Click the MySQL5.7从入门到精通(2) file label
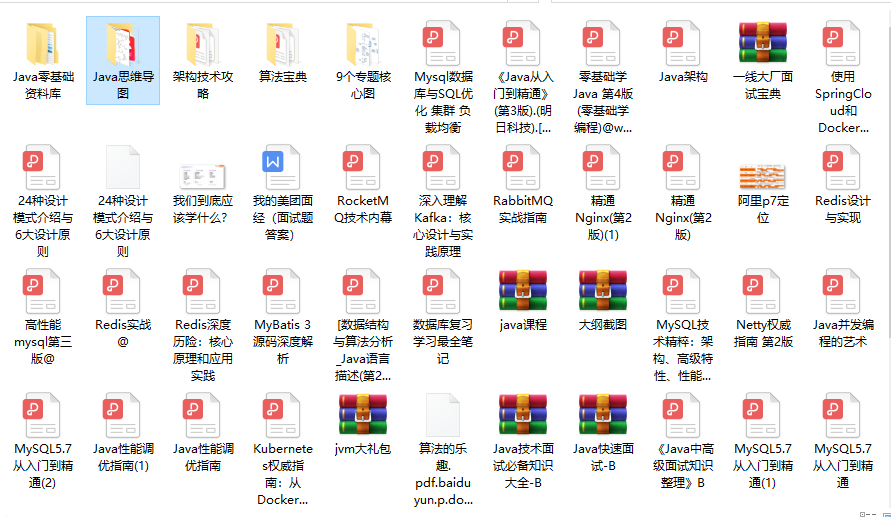 coord(43,465)
